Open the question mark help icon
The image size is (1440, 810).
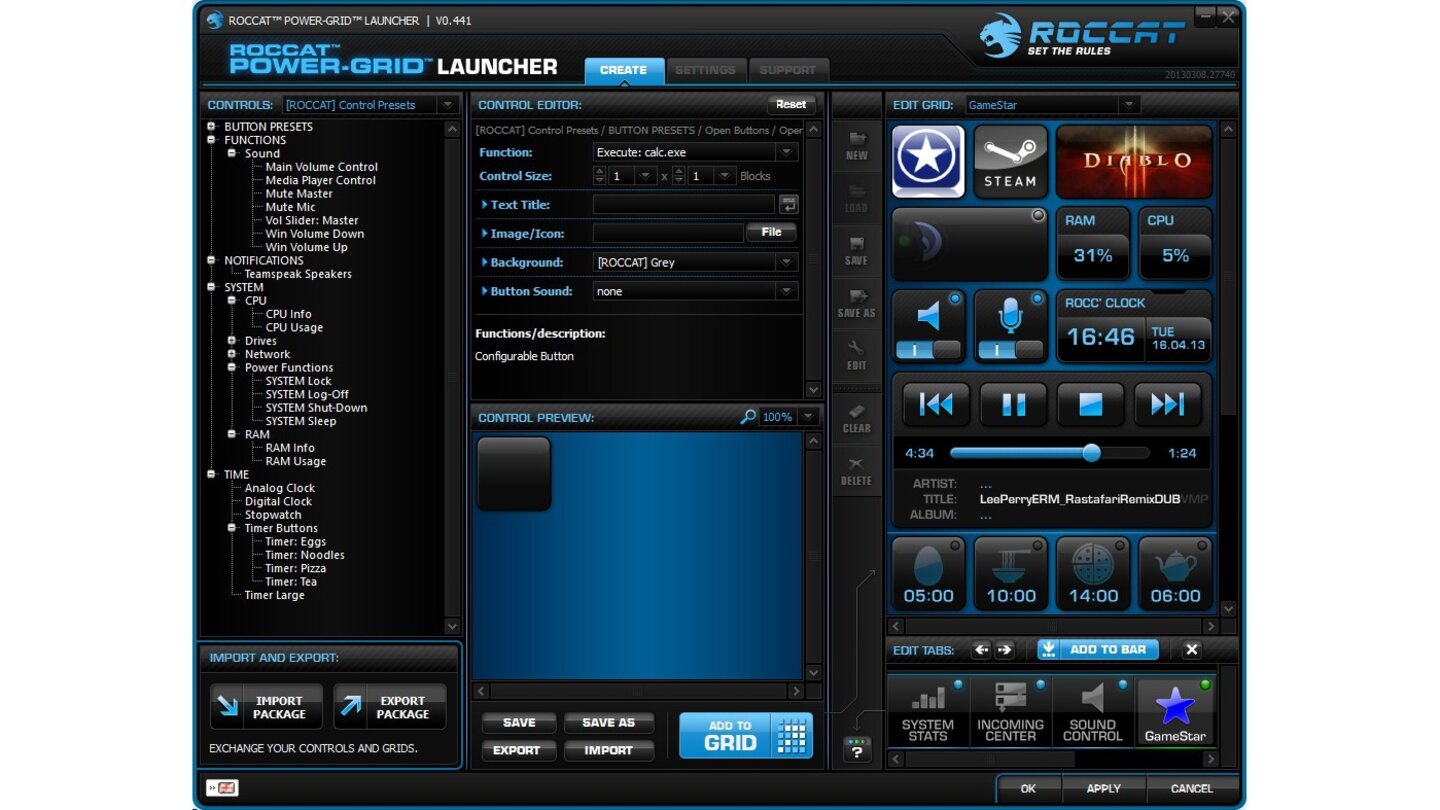857,750
